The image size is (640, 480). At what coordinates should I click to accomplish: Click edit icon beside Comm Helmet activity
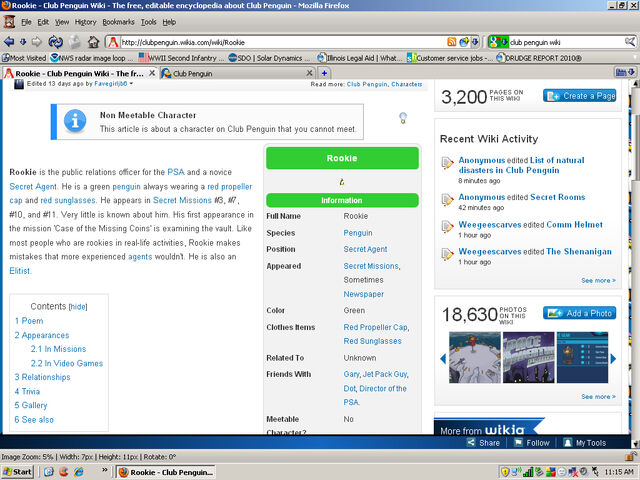pyautogui.click(x=447, y=227)
